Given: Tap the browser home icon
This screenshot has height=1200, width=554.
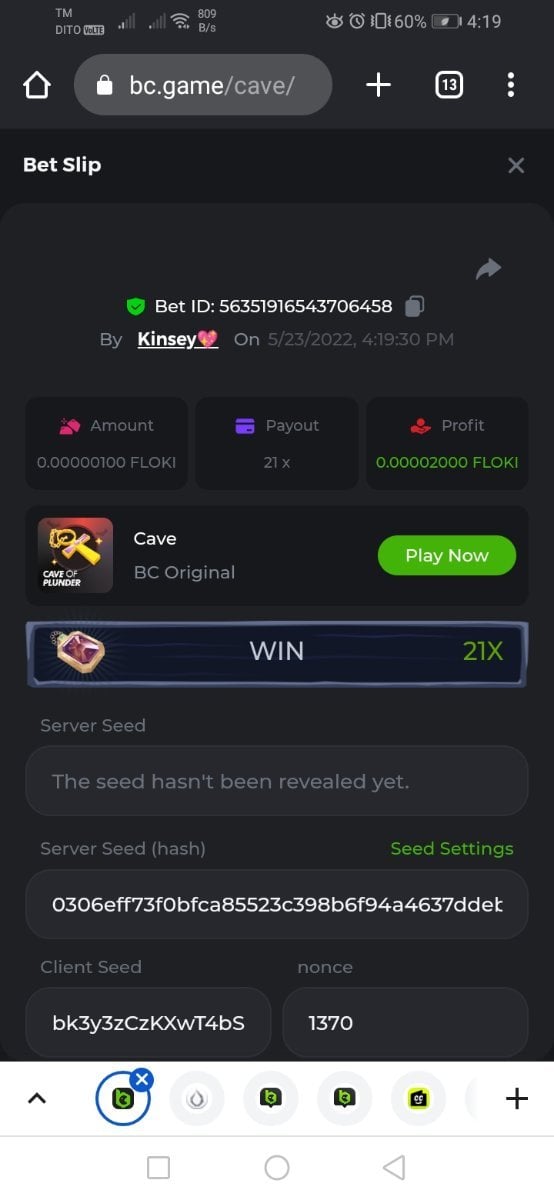Looking at the screenshot, I should click(x=36, y=86).
